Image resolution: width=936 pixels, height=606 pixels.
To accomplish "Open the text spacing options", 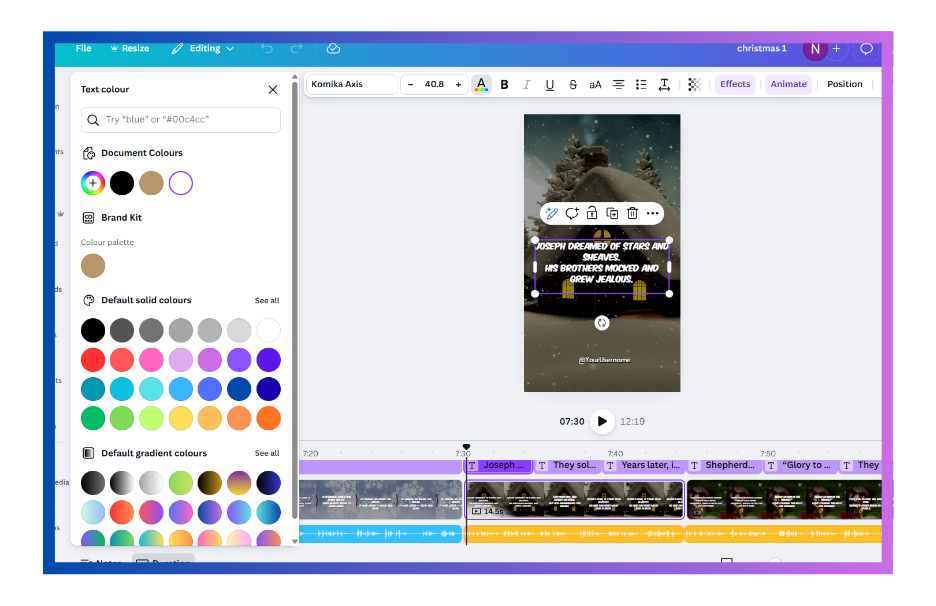I will (x=664, y=85).
